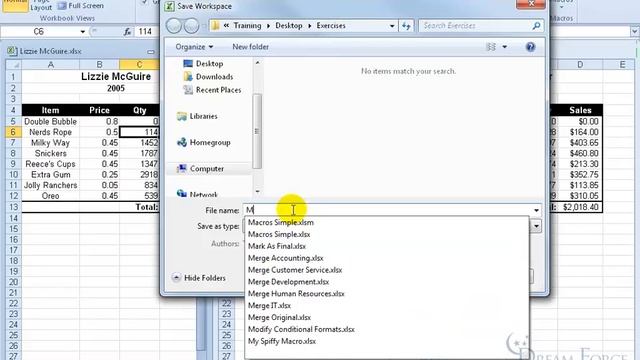This screenshot has height=360, width=640.
Task: Open the Help question mark icon
Action: [530, 47]
